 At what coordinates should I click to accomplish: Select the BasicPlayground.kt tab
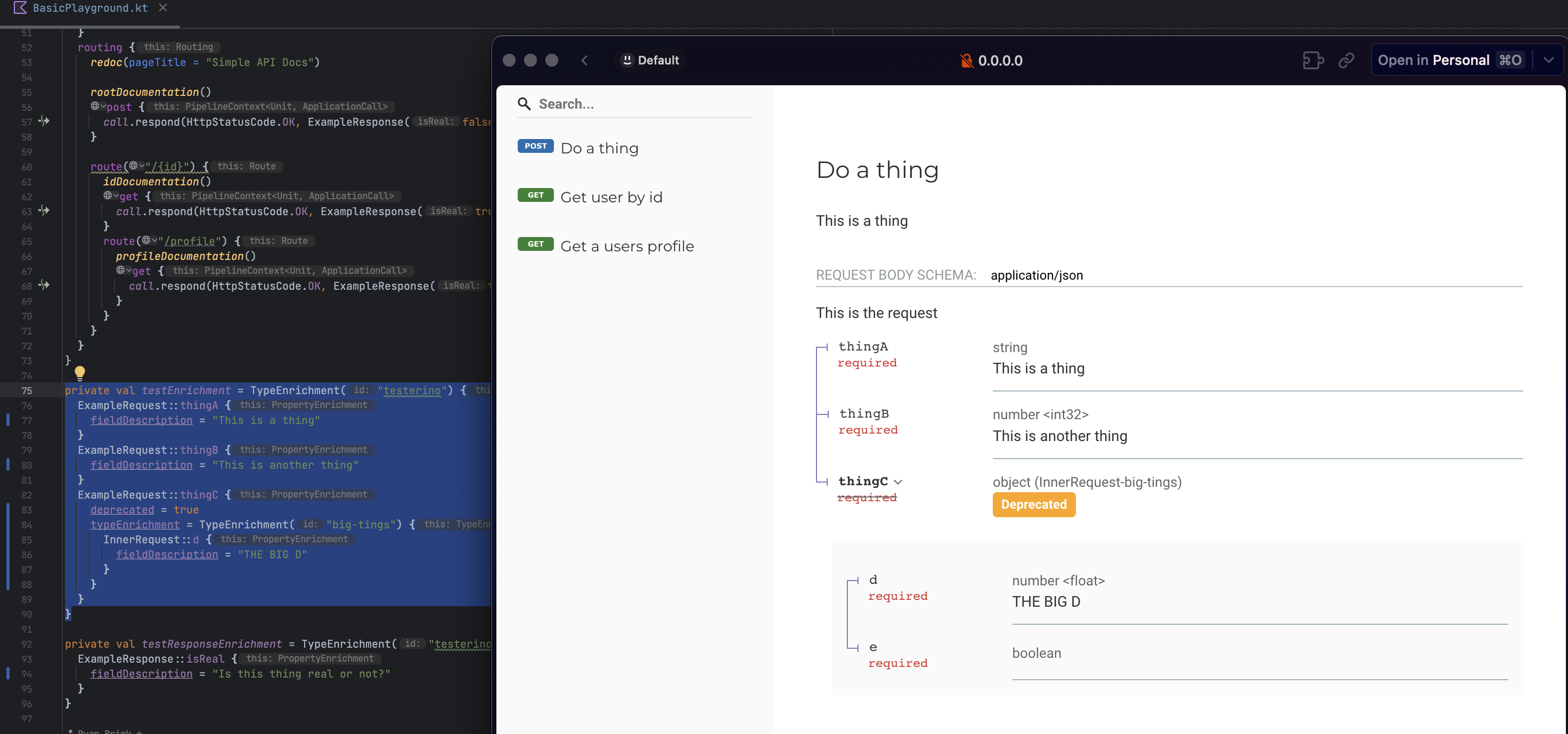pos(89,8)
